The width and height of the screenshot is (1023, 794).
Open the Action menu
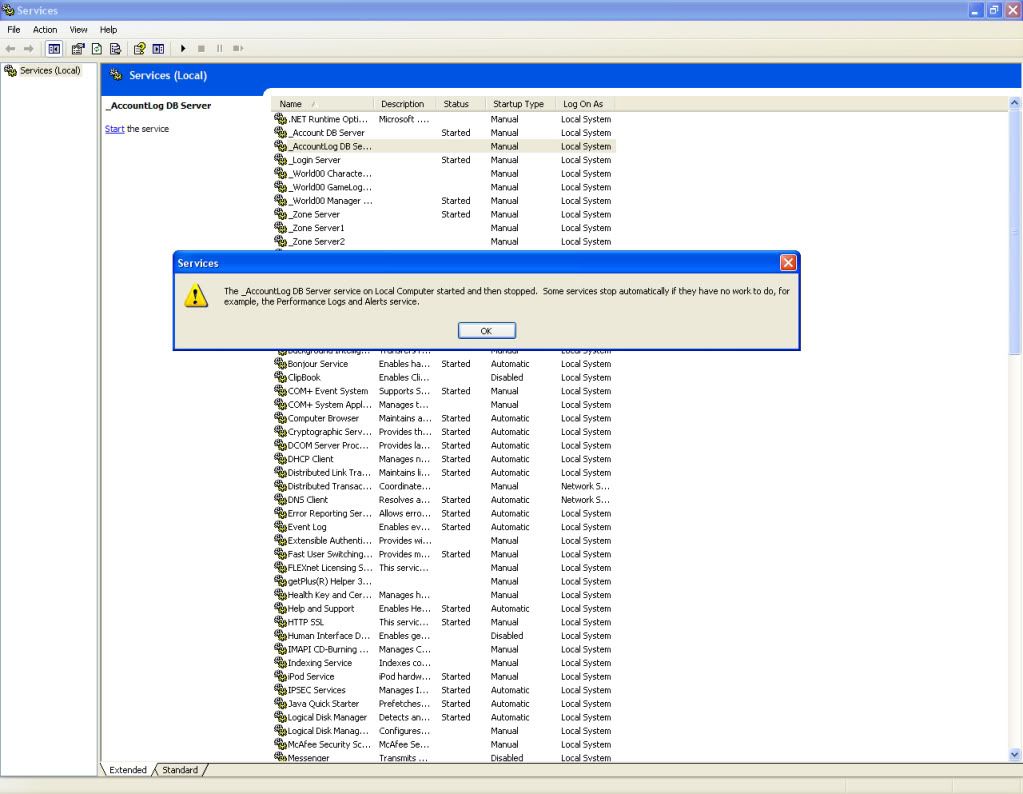[x=45, y=30]
